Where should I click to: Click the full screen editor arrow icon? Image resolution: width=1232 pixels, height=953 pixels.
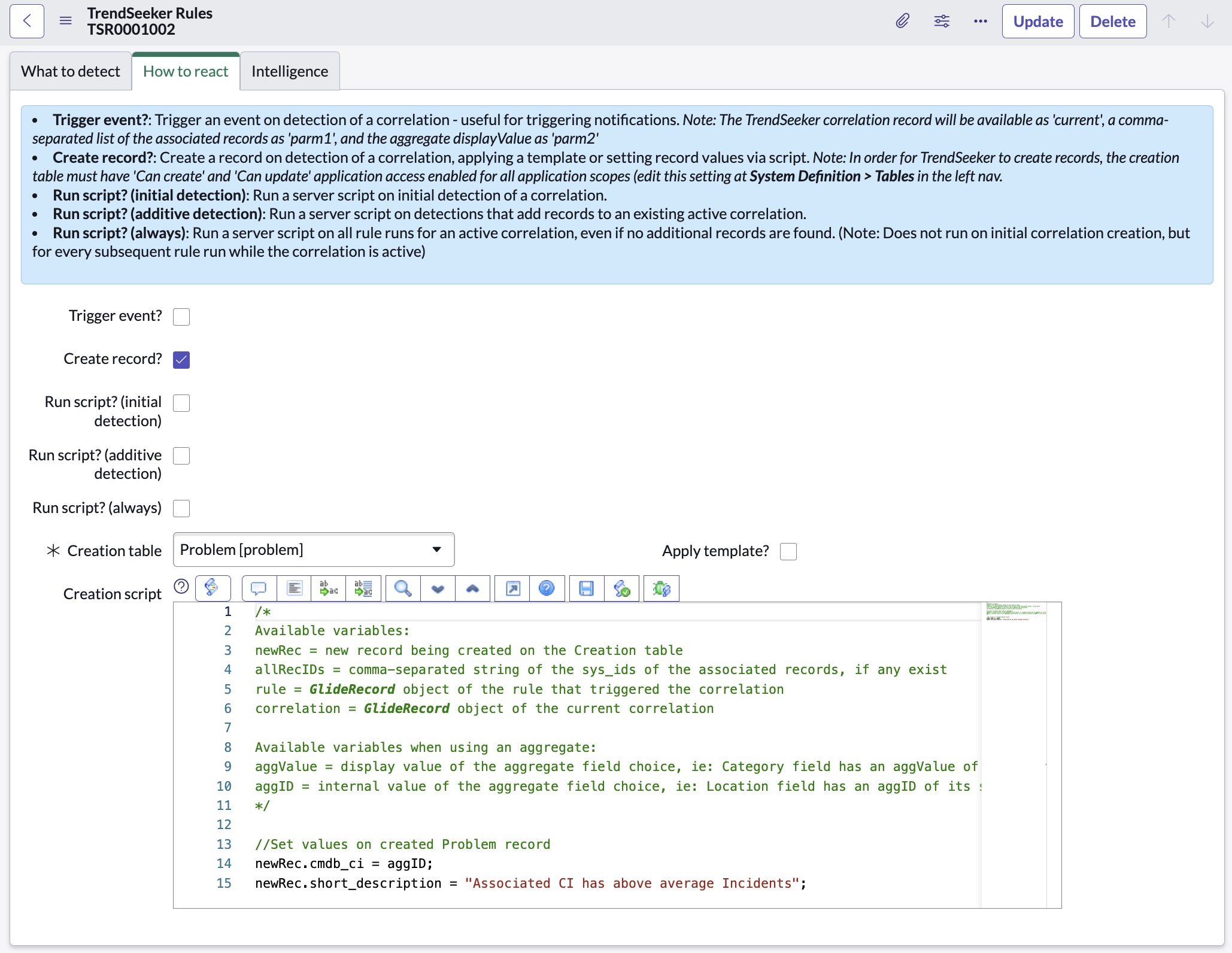click(x=512, y=588)
